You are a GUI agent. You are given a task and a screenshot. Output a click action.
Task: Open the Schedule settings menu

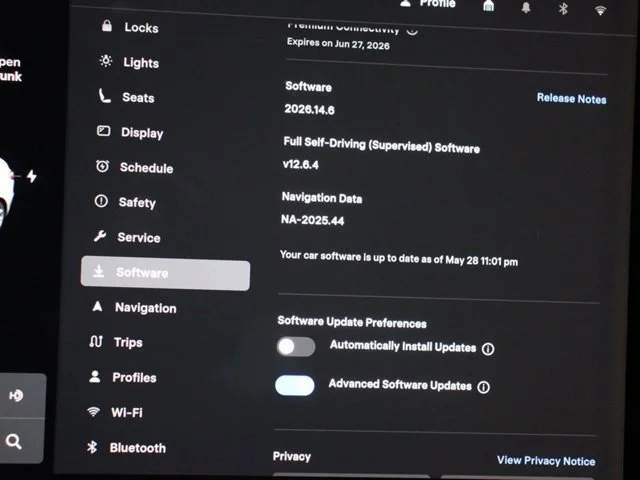coord(134,167)
